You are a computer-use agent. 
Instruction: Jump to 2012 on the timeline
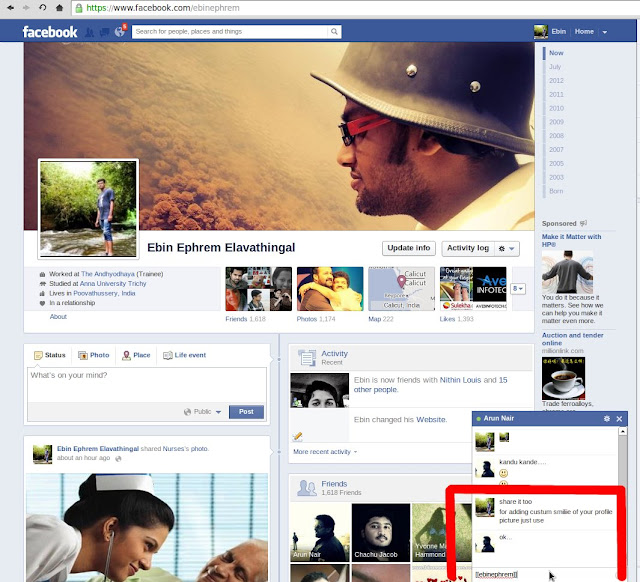(x=556, y=80)
